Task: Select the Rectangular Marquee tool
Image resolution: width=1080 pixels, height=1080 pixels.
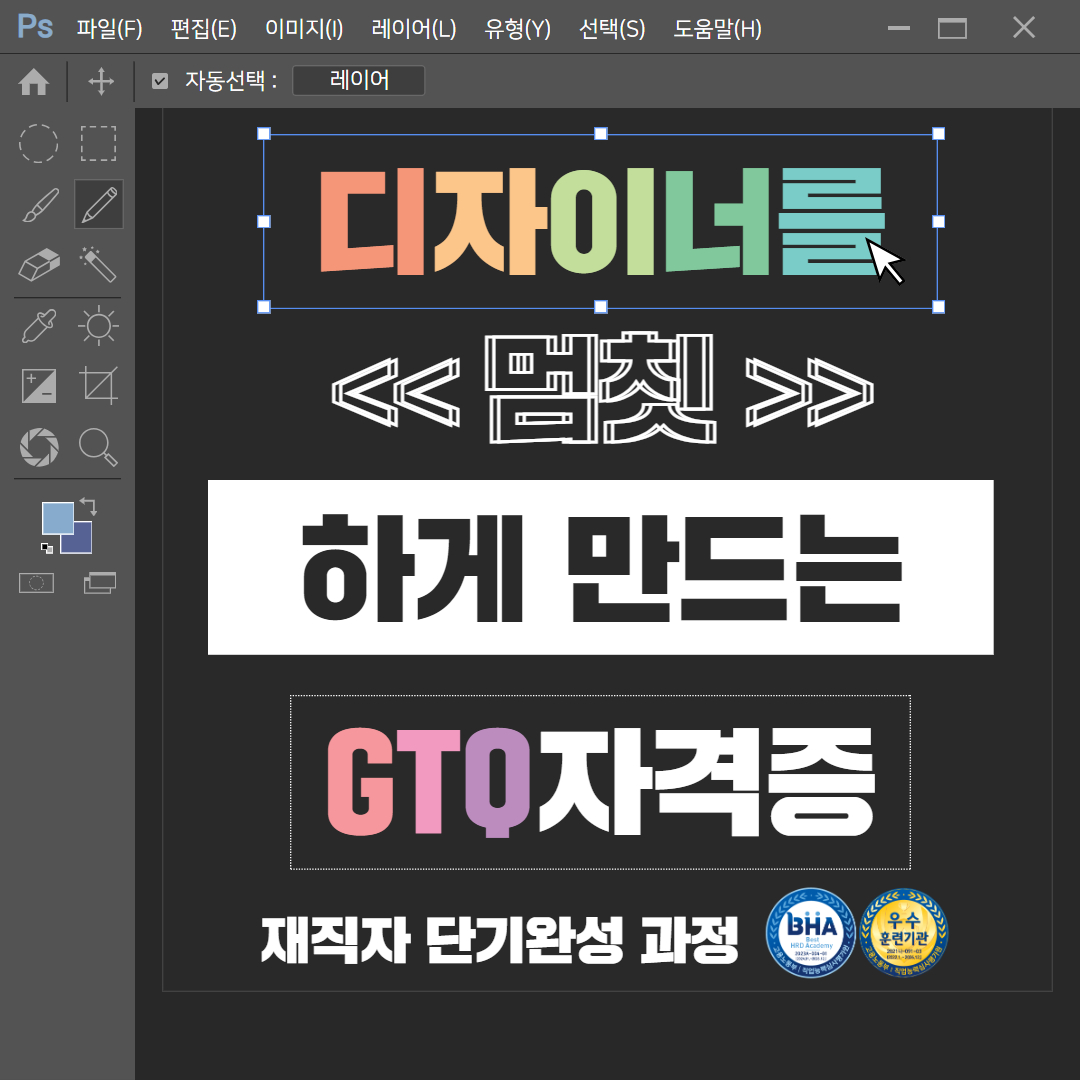Action: 98,143
